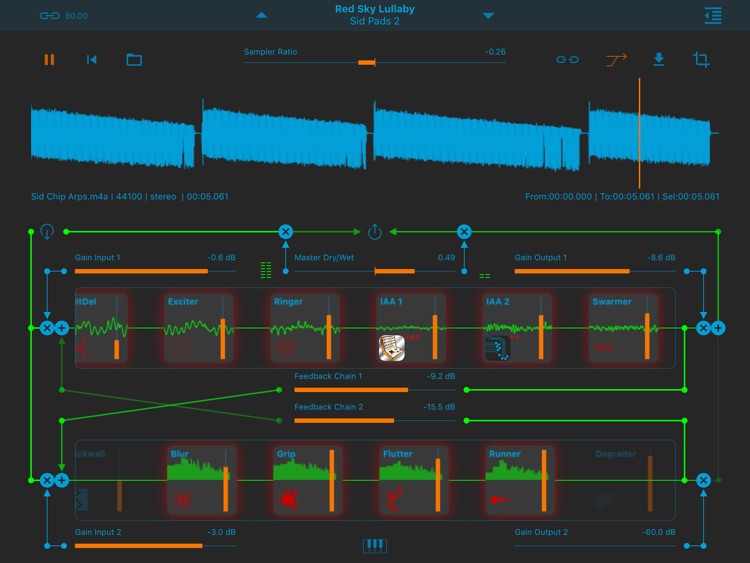Open the Grip effect module
Image resolution: width=750 pixels, height=563 pixels.
pos(308,480)
